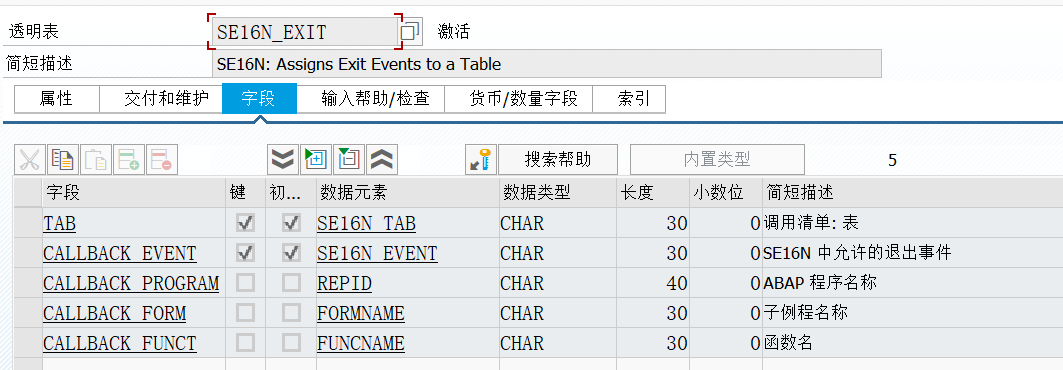This screenshot has width=1063, height=370.
Task: Select the 字段 tab
Action: [260, 99]
